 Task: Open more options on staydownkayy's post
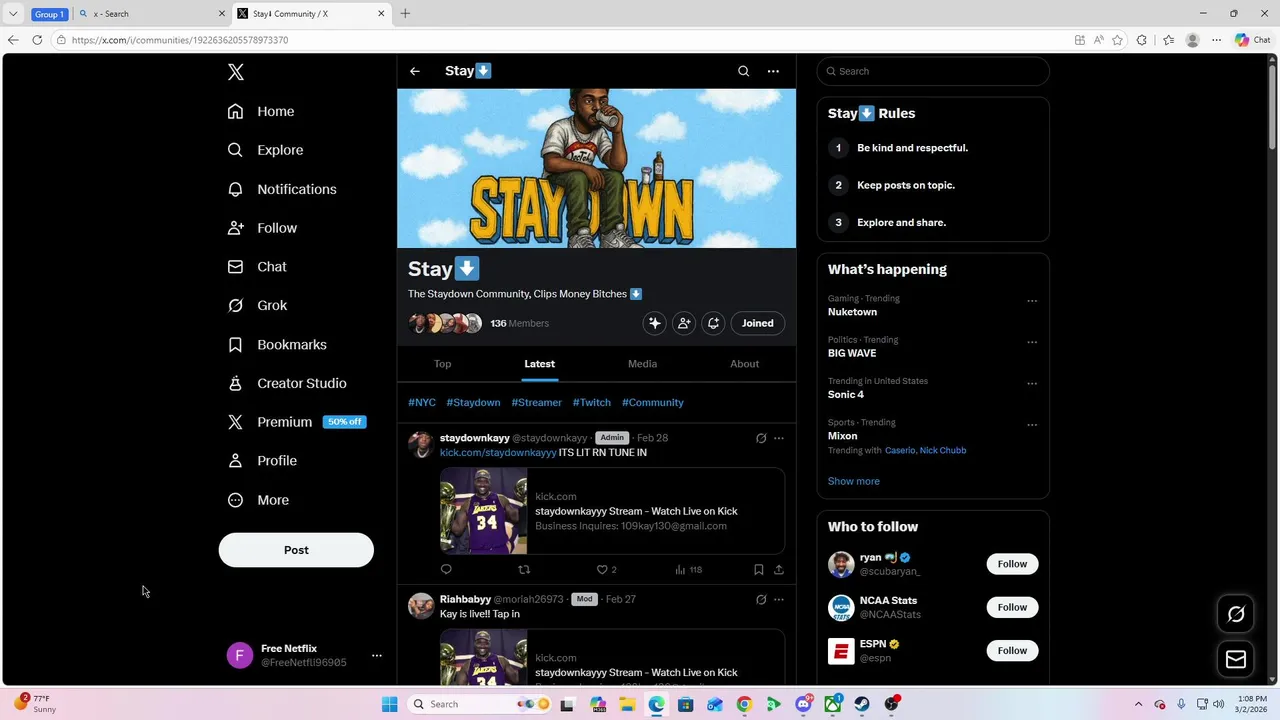tap(779, 438)
